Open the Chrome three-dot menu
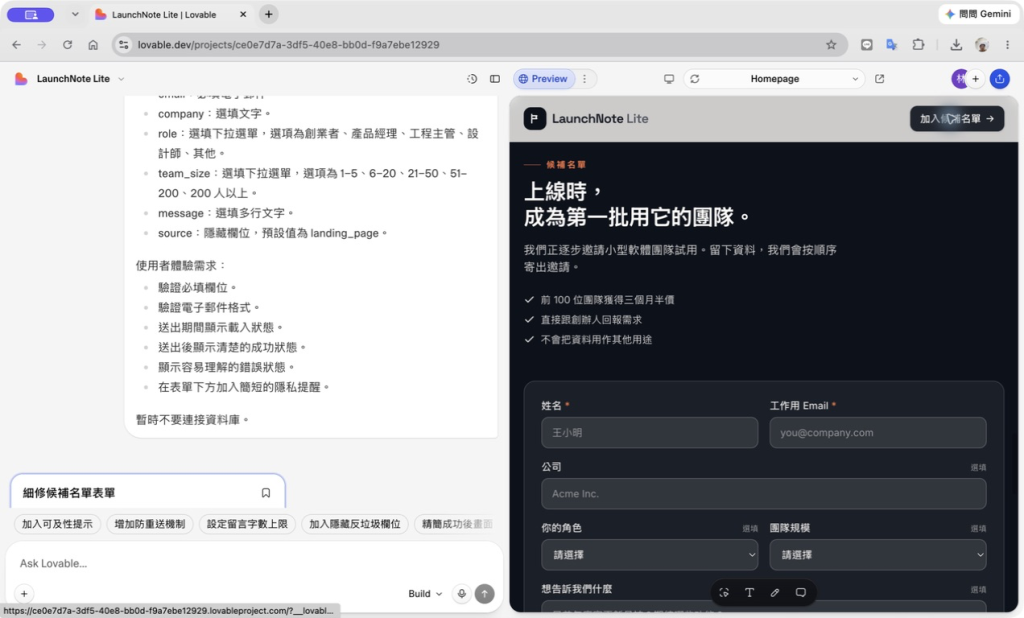1024x618 pixels. point(1007,44)
